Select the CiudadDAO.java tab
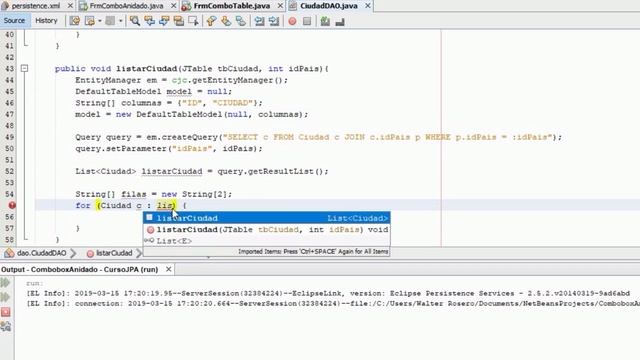This screenshot has height=360, width=640. [x=329, y=6]
